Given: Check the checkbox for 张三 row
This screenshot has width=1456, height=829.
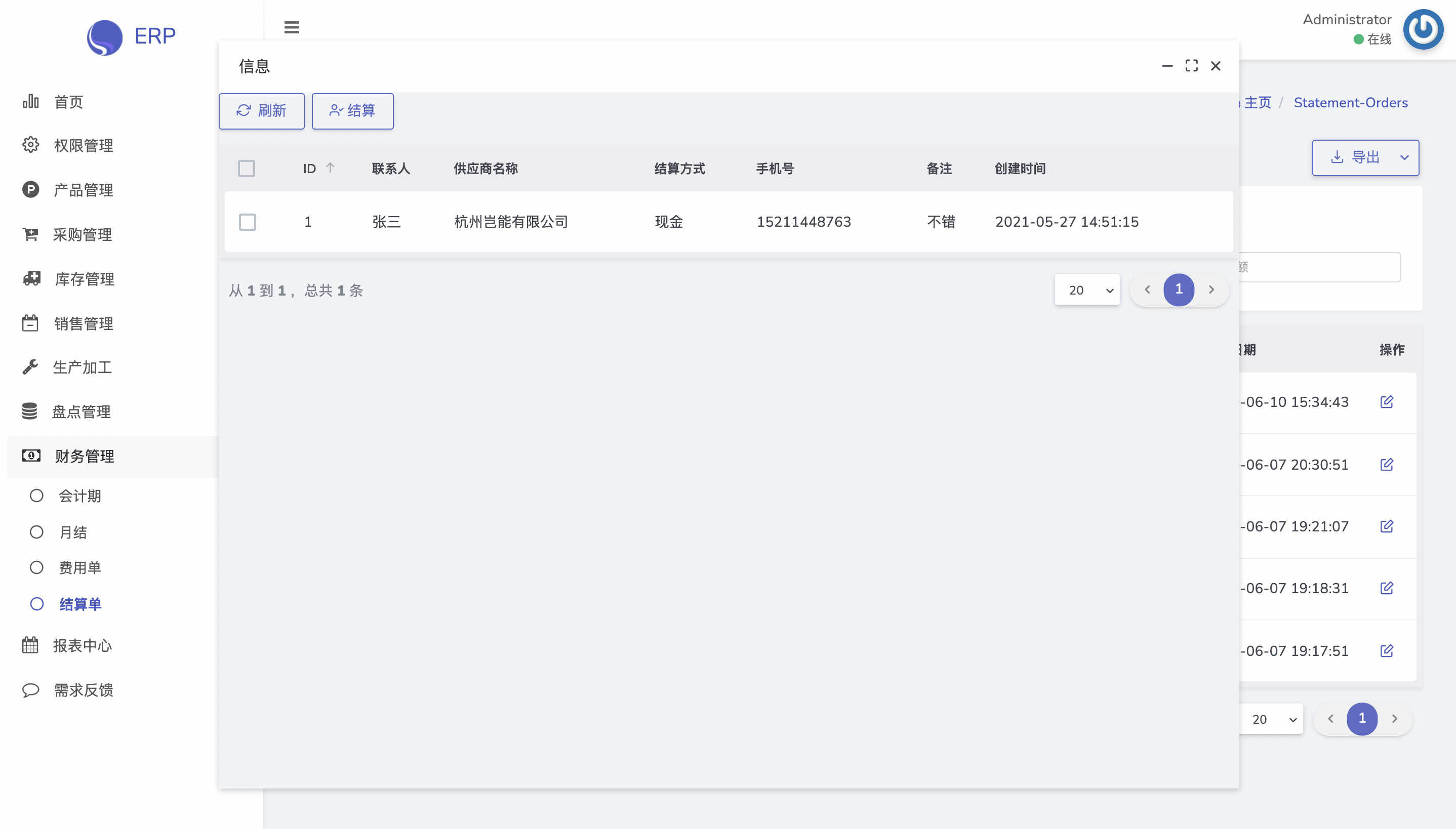Looking at the screenshot, I should 248,222.
